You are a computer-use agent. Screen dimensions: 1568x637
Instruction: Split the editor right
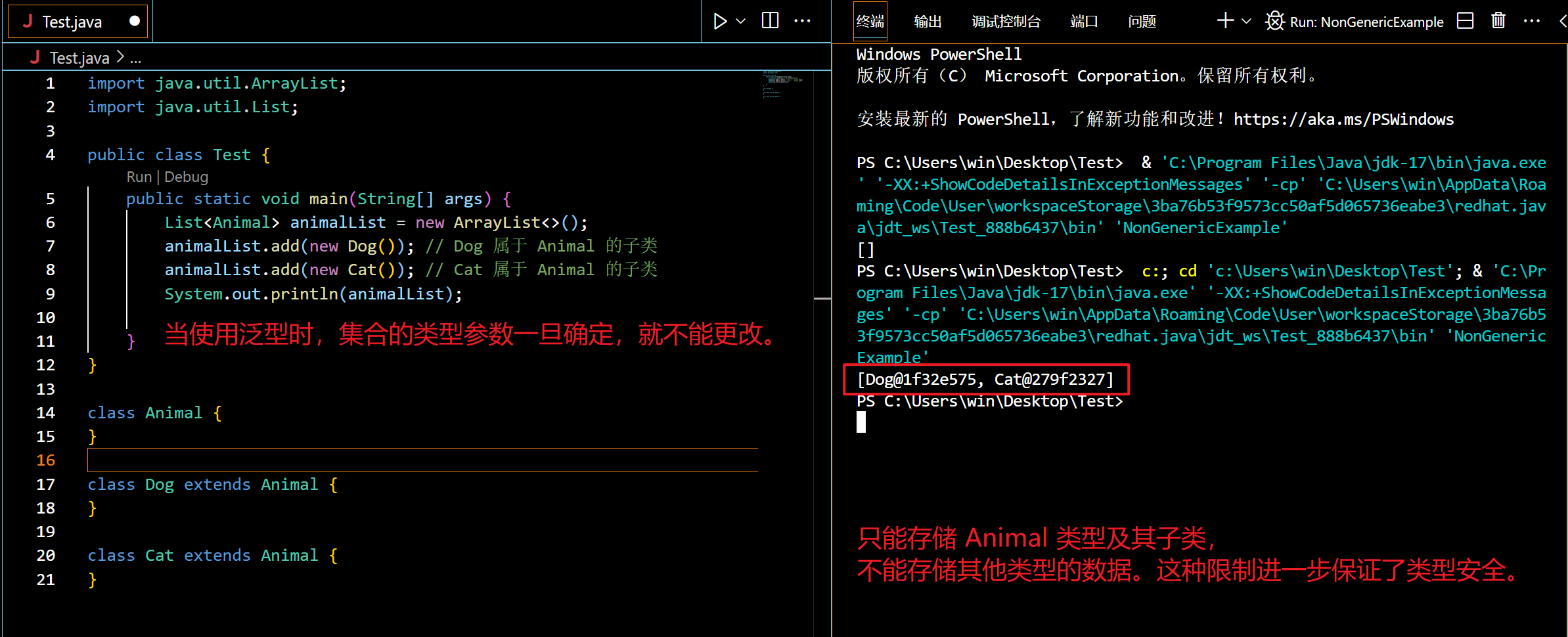770,21
